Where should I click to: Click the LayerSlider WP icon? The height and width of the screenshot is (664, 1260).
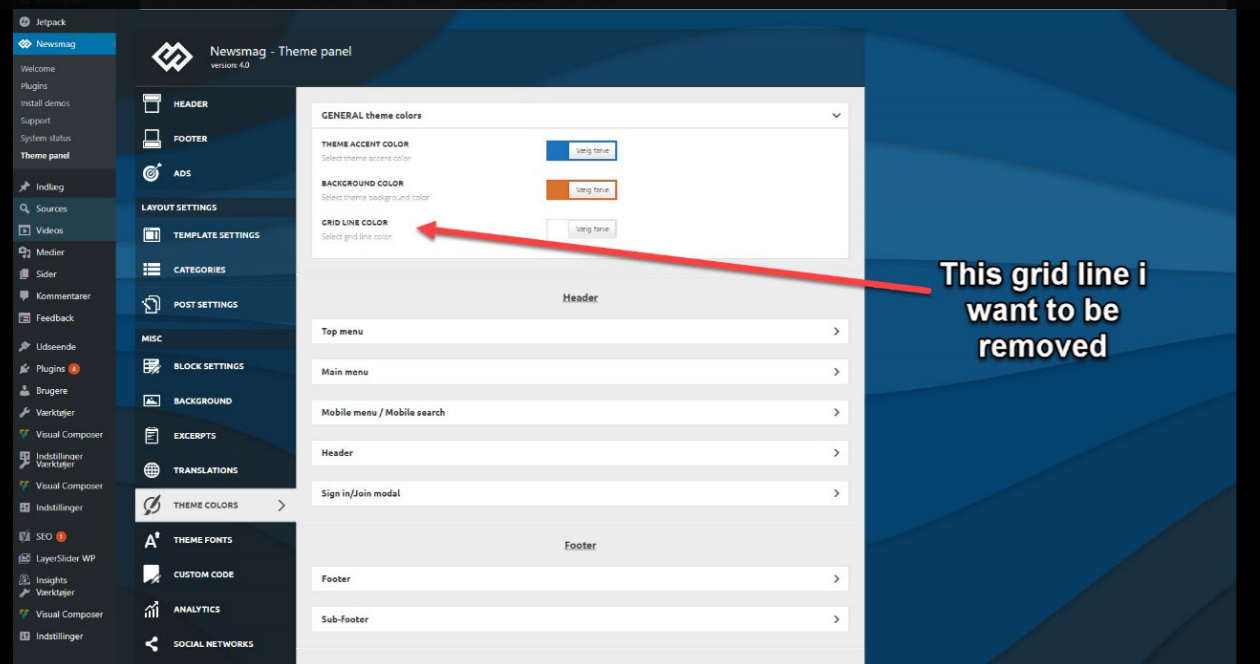tap(24, 558)
